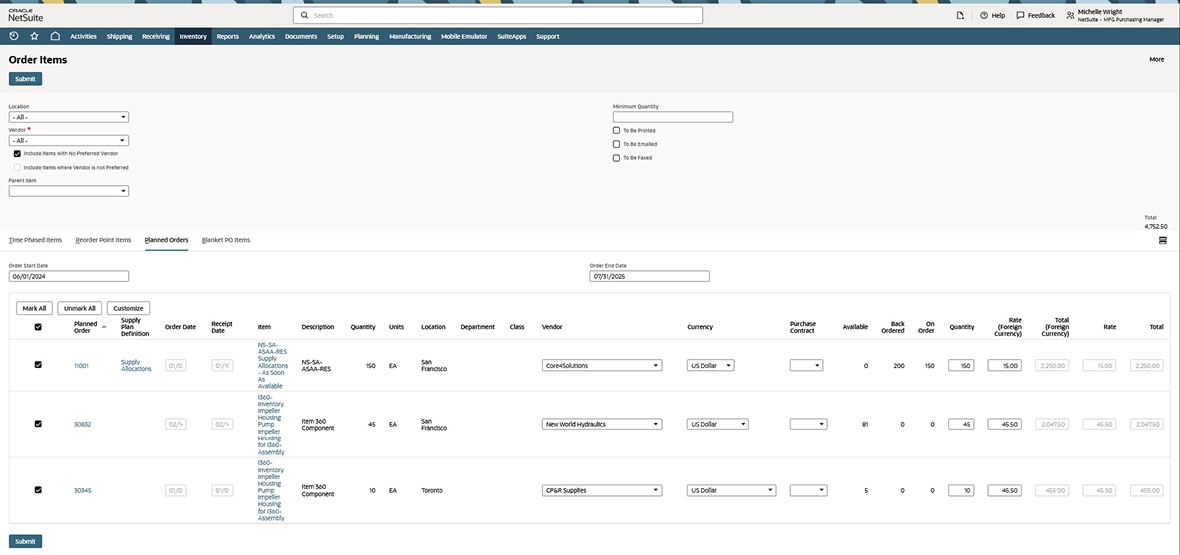
Task: Click the Order Start Date field
Action: pos(69,276)
